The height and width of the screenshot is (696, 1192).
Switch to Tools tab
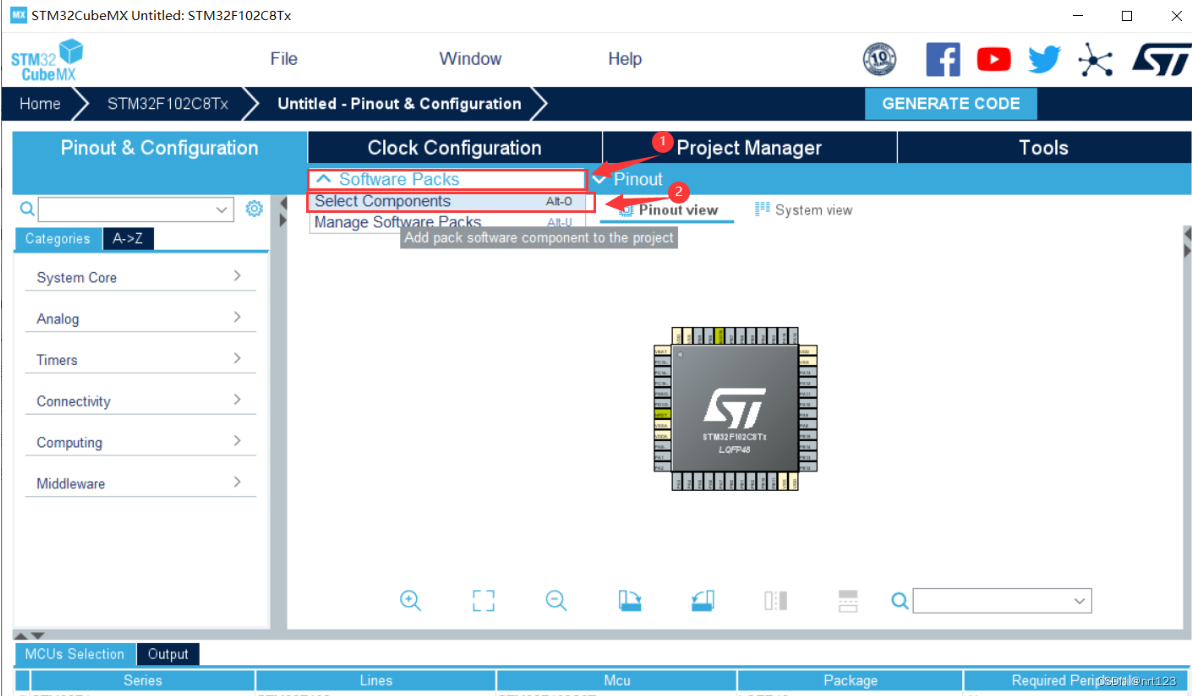(1044, 147)
